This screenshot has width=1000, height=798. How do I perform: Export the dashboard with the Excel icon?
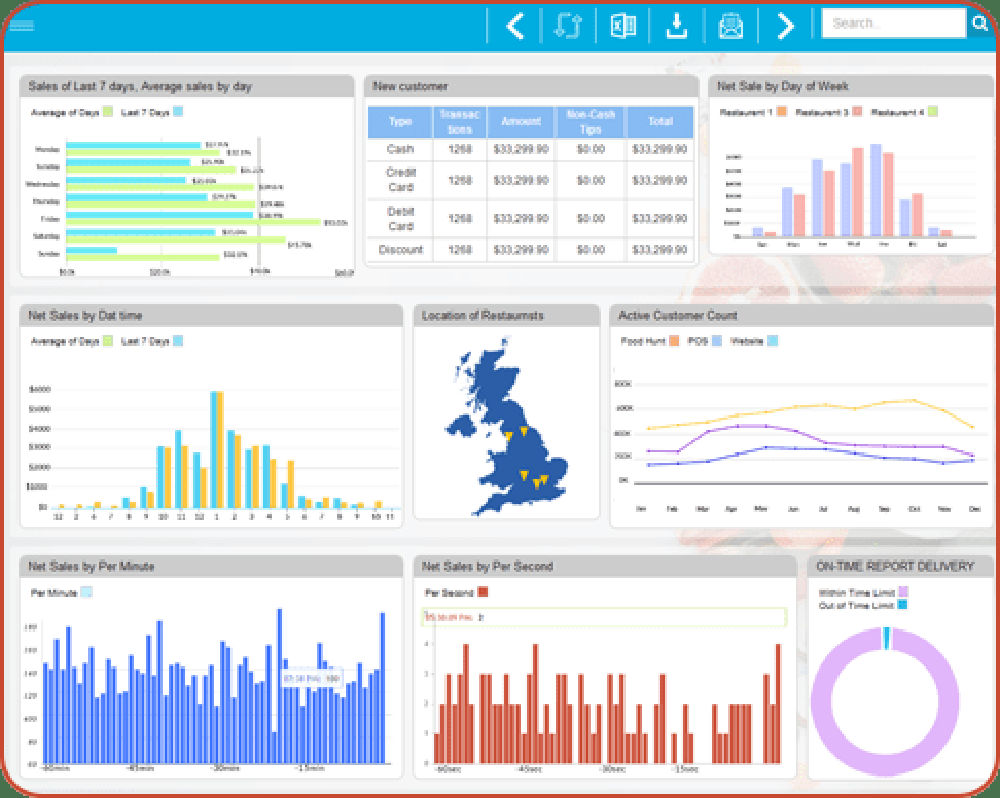point(622,26)
